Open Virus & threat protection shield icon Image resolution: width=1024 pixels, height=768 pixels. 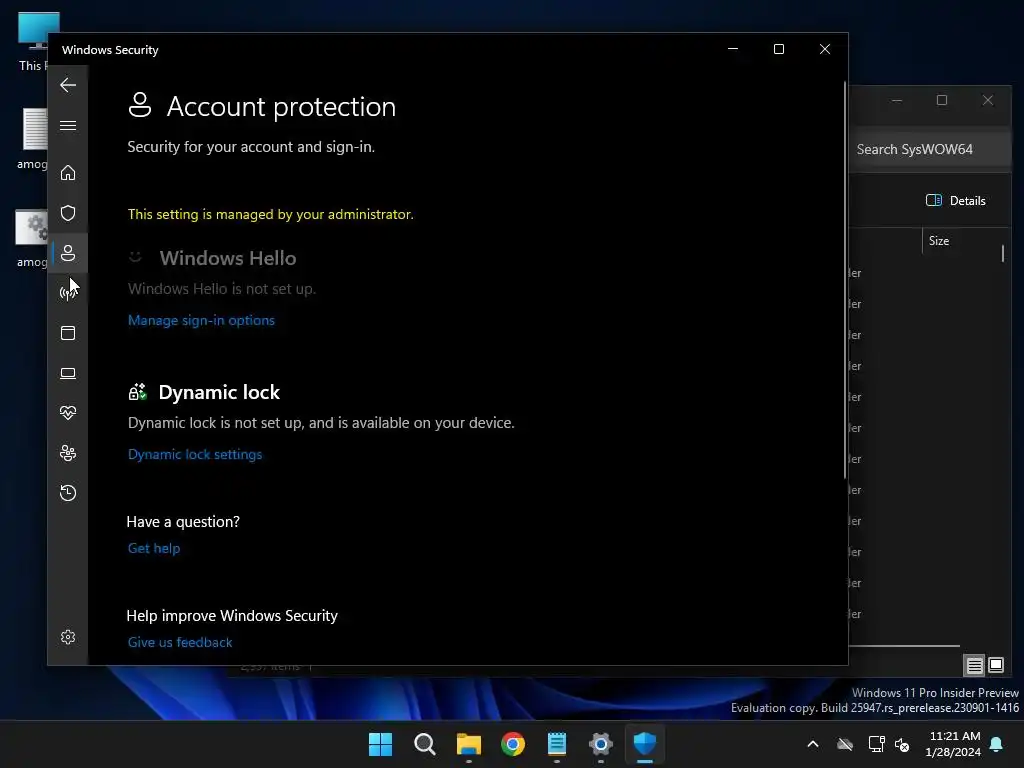68,213
